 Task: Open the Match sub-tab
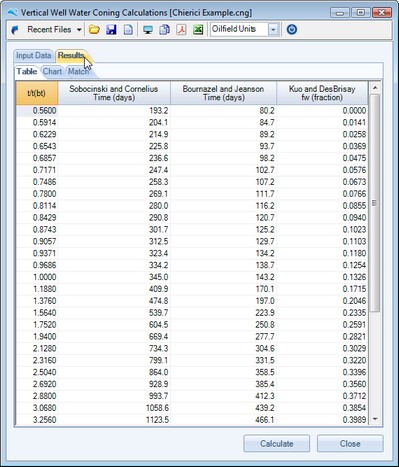click(x=78, y=71)
